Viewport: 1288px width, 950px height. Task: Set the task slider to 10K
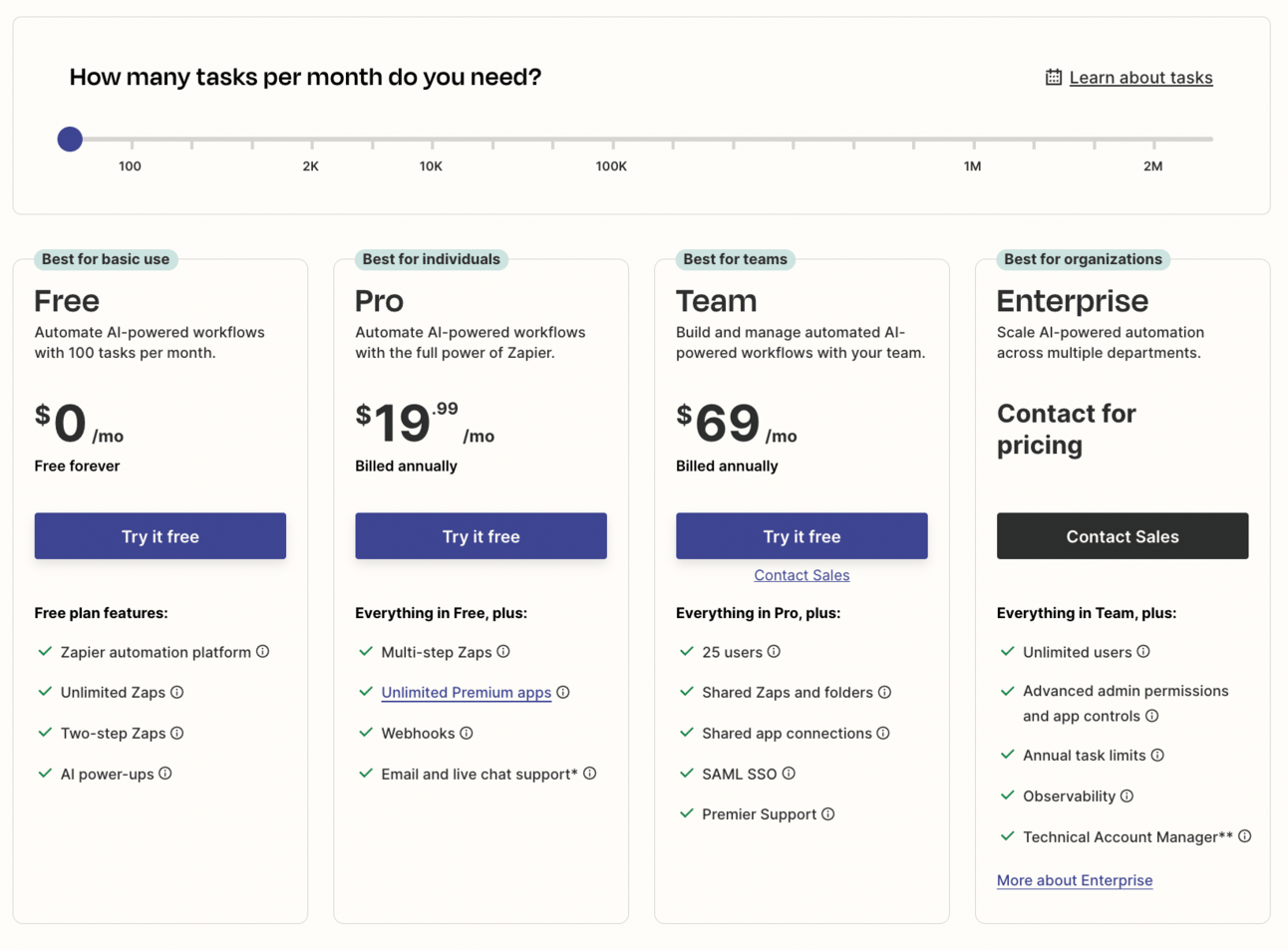(x=432, y=140)
